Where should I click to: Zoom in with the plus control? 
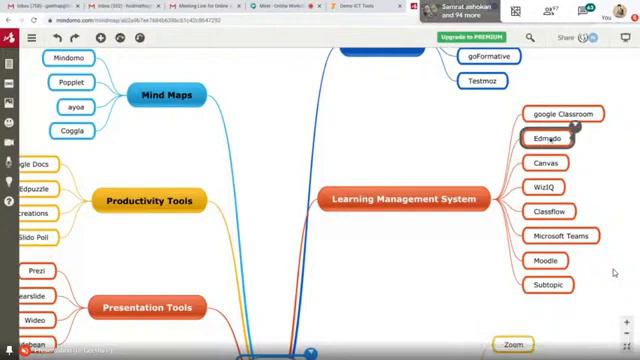pos(627,322)
